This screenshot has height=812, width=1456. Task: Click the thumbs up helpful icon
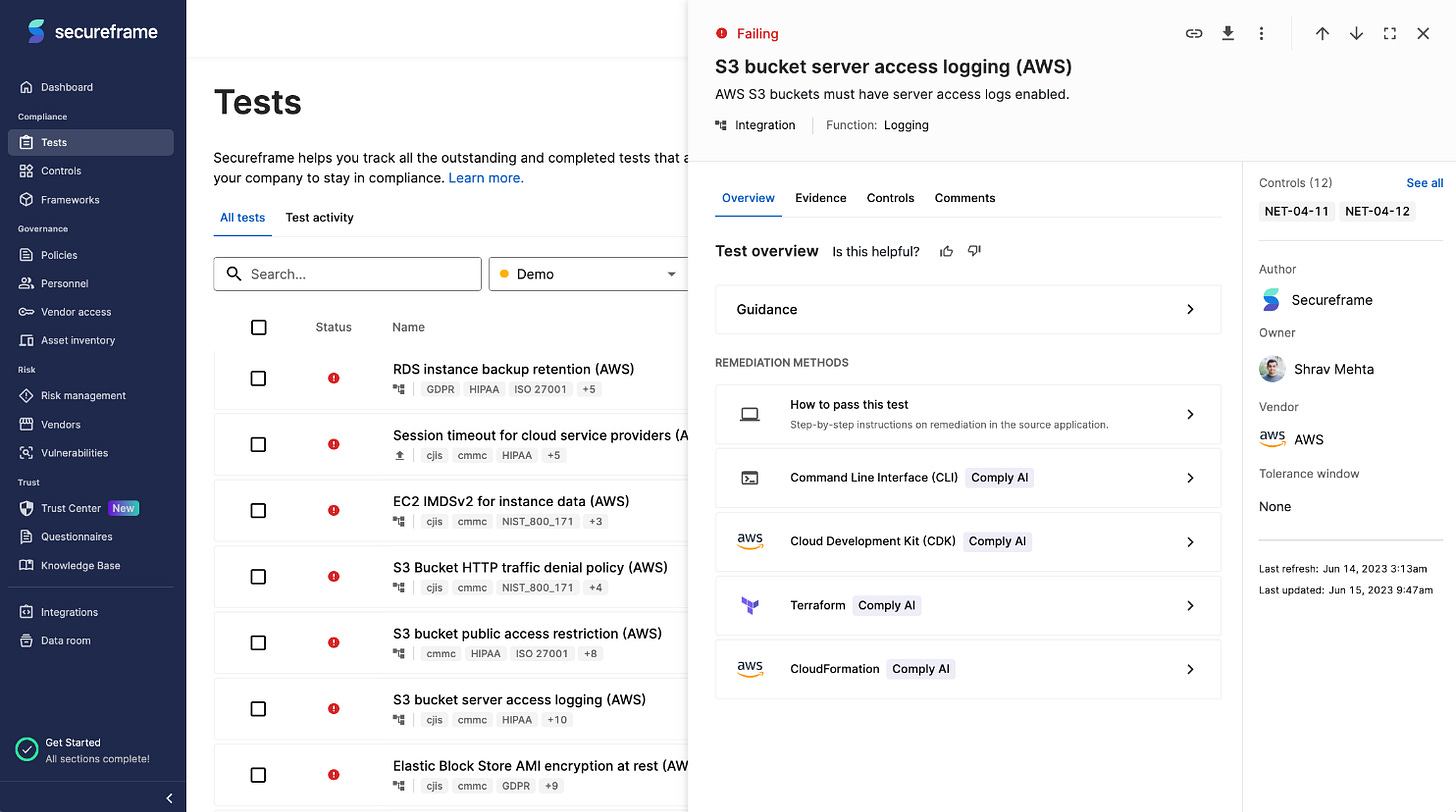[946, 251]
